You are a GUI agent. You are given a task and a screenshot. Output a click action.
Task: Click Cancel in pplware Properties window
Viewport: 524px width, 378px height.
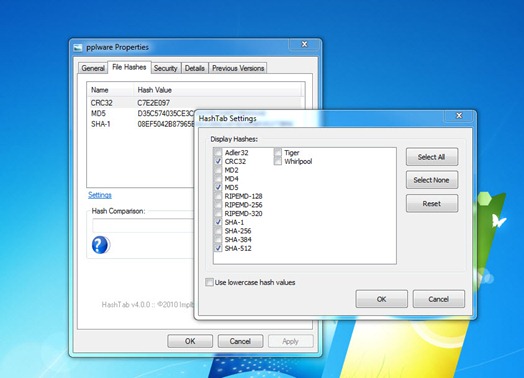(x=240, y=341)
